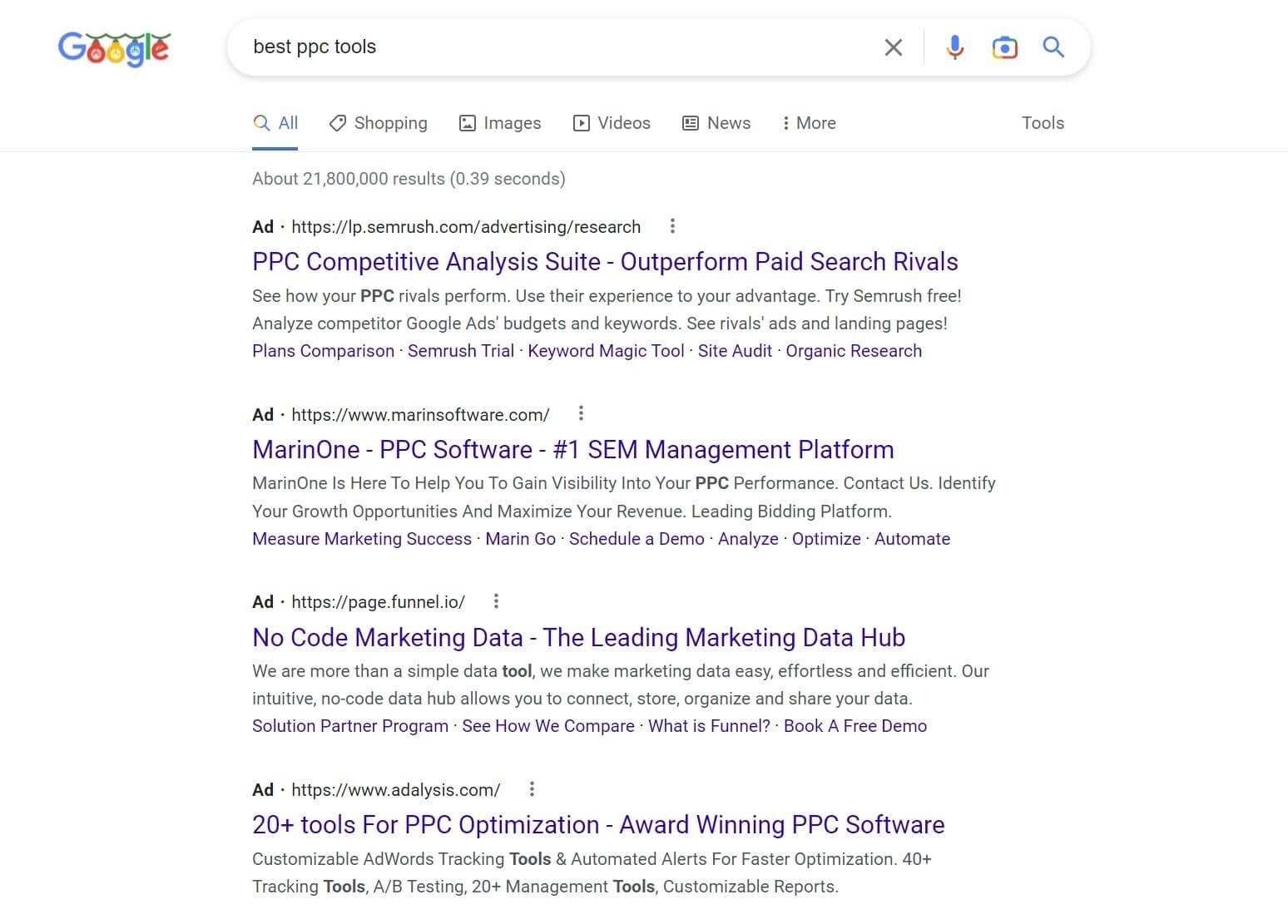
Task: Click the Organic Research sitelink
Action: [854, 351]
